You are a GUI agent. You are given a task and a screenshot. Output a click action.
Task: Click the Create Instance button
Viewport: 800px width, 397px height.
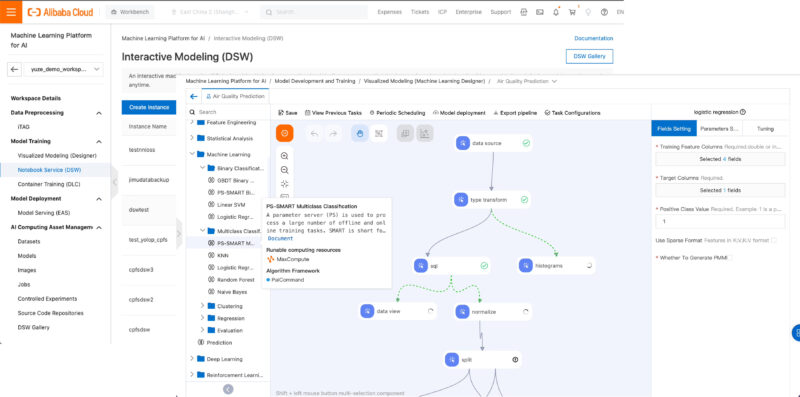tap(148, 107)
